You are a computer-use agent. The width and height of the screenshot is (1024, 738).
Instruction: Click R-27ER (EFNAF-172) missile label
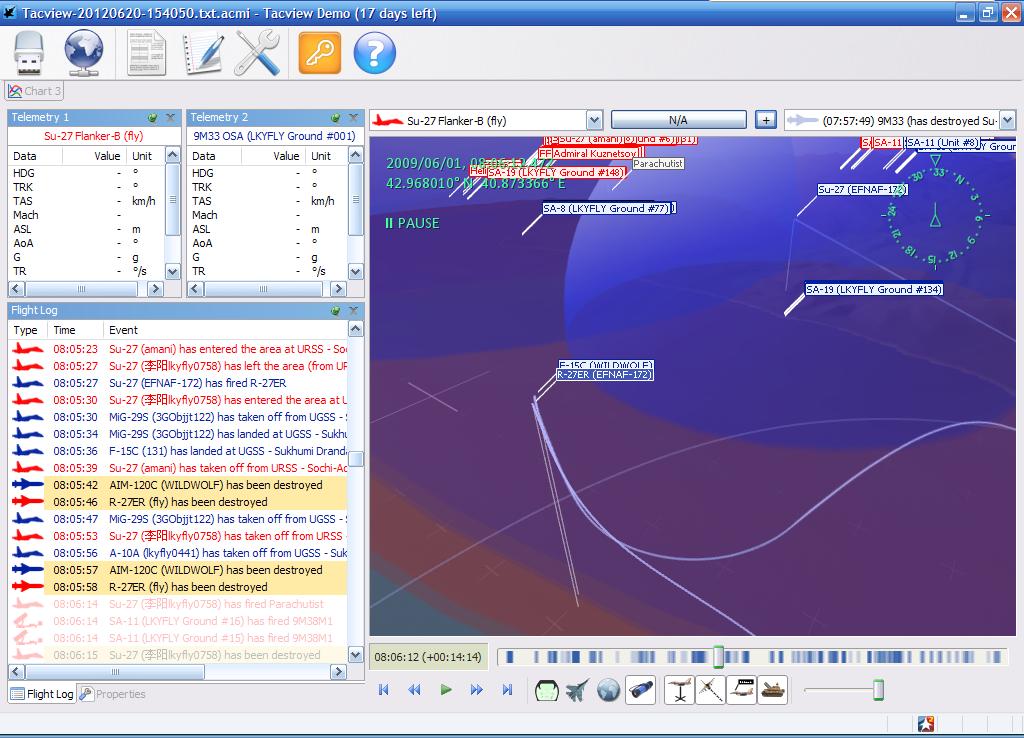pos(605,375)
